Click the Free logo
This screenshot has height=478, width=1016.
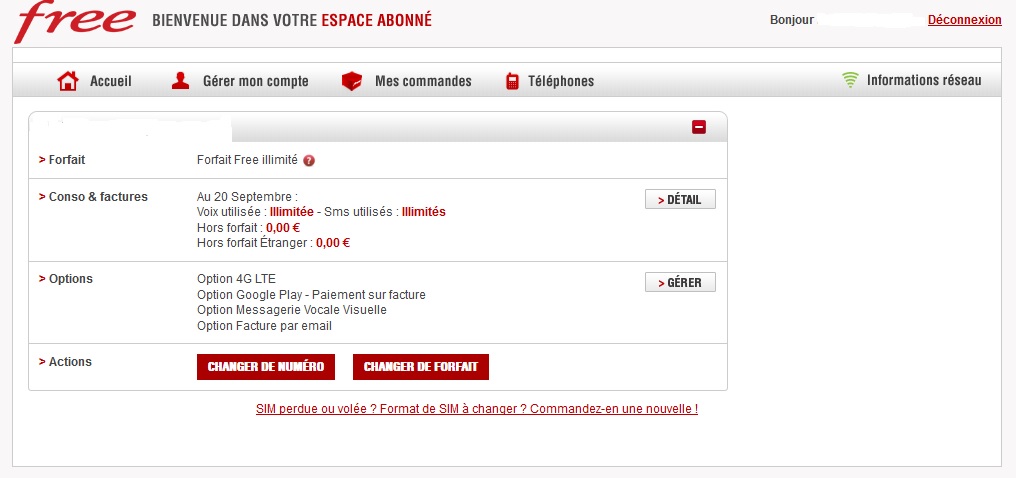tap(75, 21)
